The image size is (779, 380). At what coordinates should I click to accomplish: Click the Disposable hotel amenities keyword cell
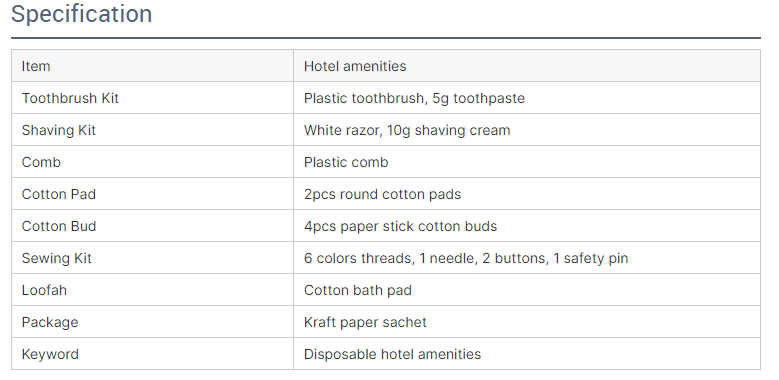click(x=527, y=354)
